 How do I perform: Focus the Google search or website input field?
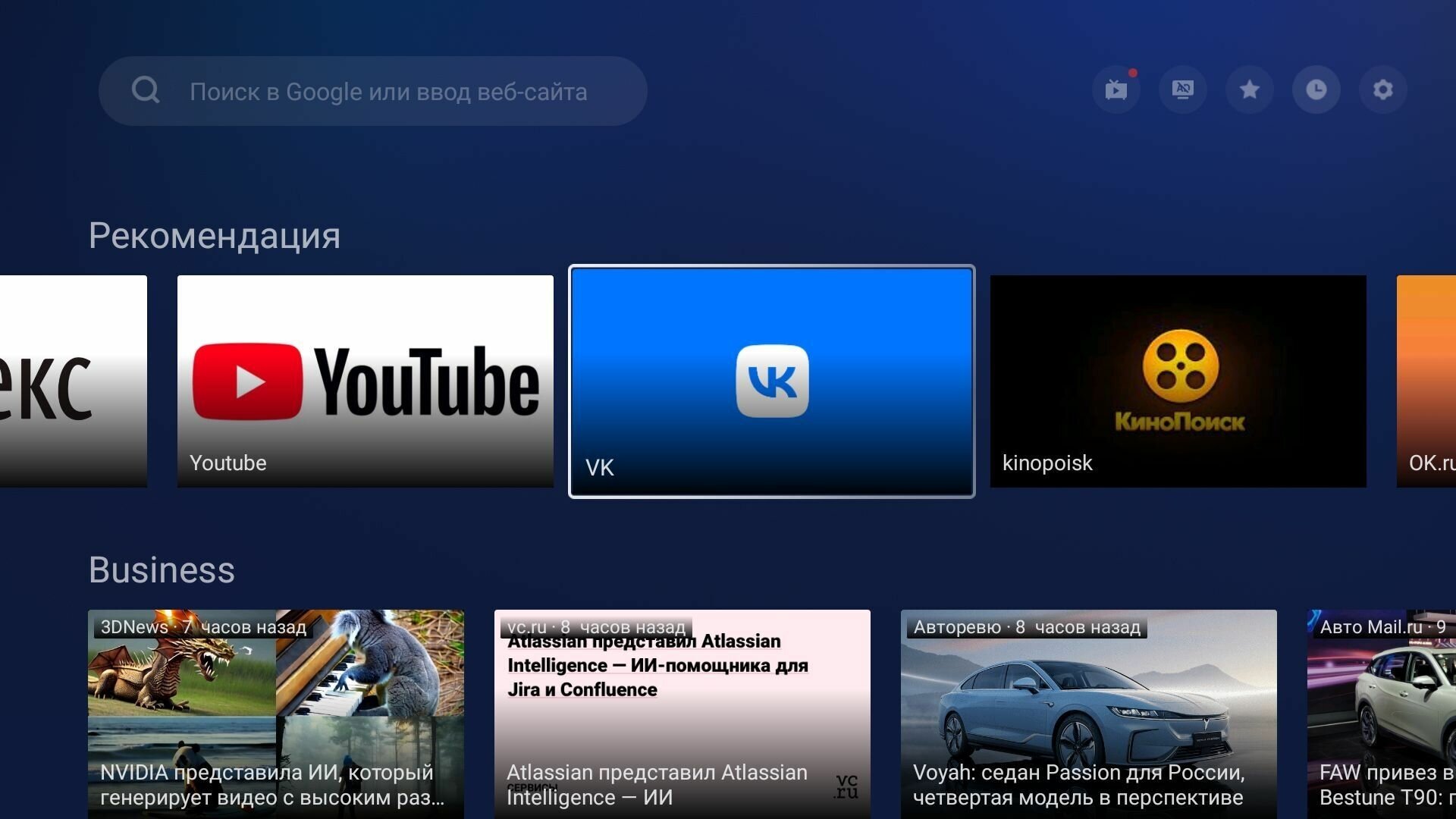tap(373, 91)
